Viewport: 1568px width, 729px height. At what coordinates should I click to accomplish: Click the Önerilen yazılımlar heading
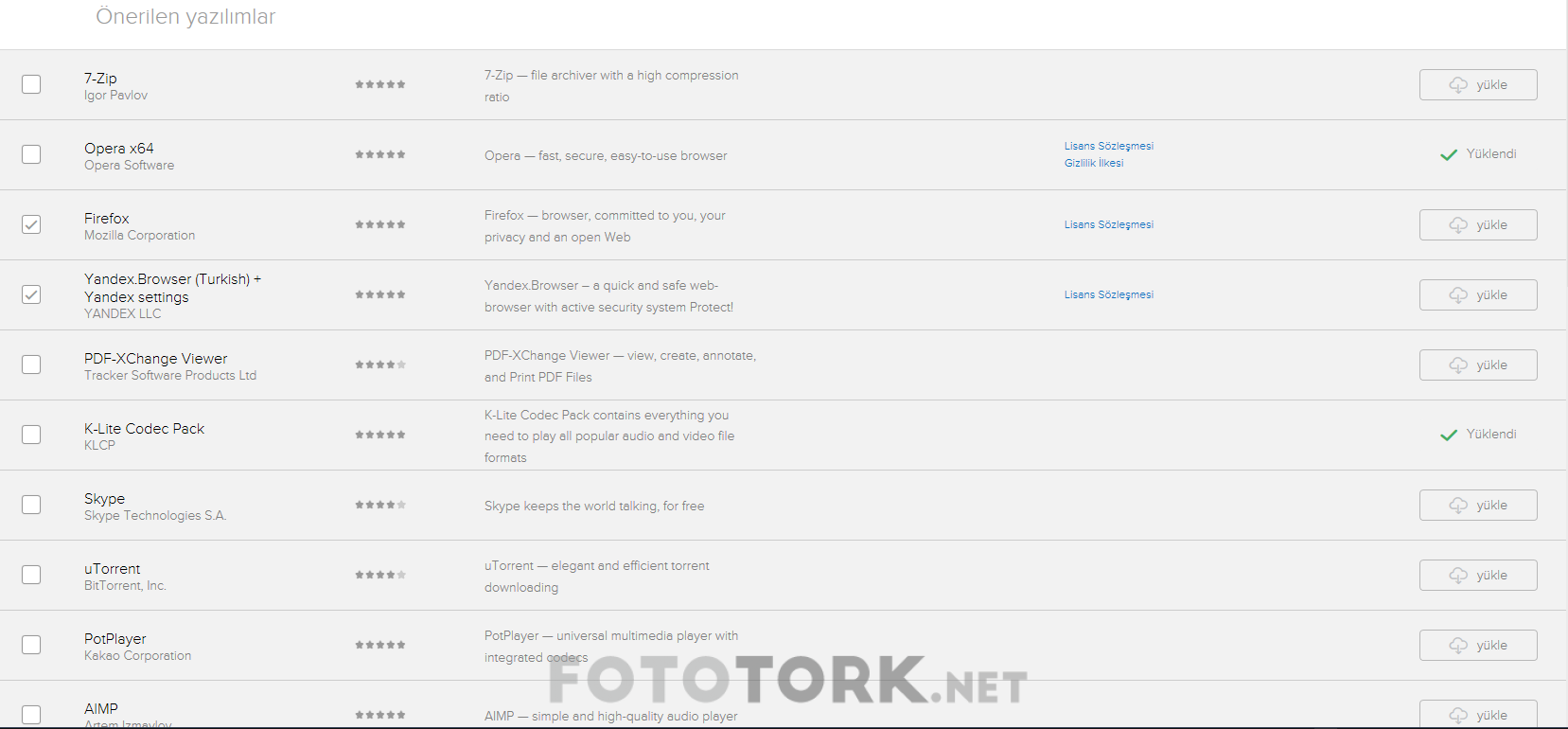[x=185, y=17]
